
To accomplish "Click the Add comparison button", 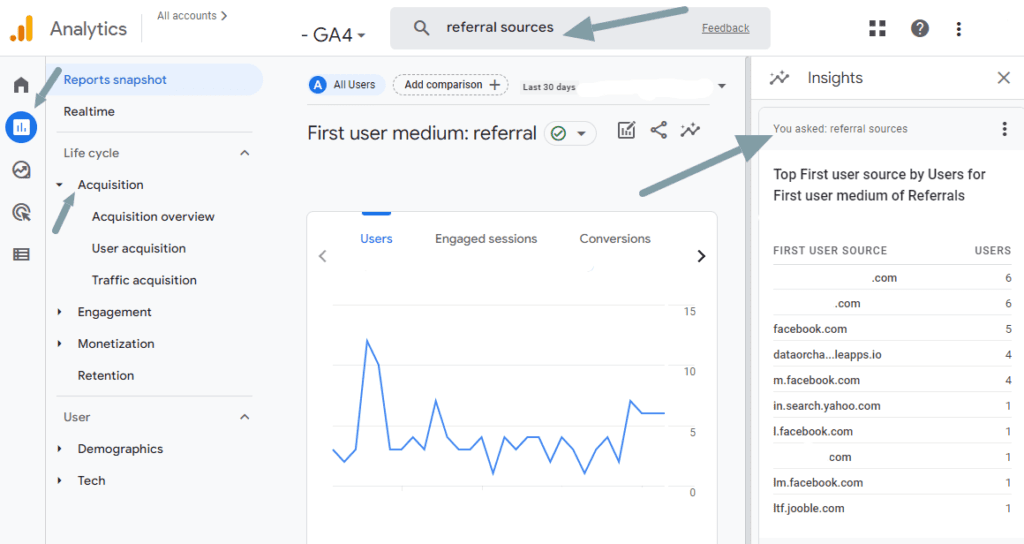I will [450, 85].
